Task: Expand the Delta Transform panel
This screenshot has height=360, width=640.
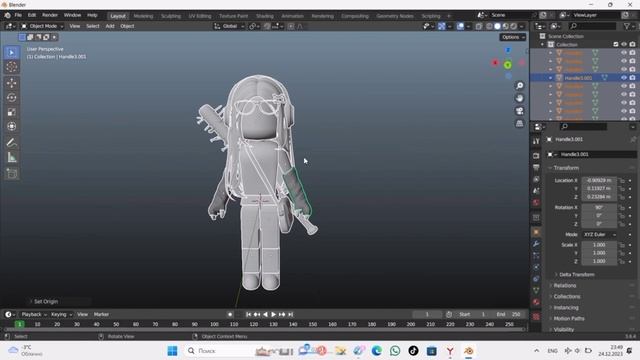Action: [576, 275]
